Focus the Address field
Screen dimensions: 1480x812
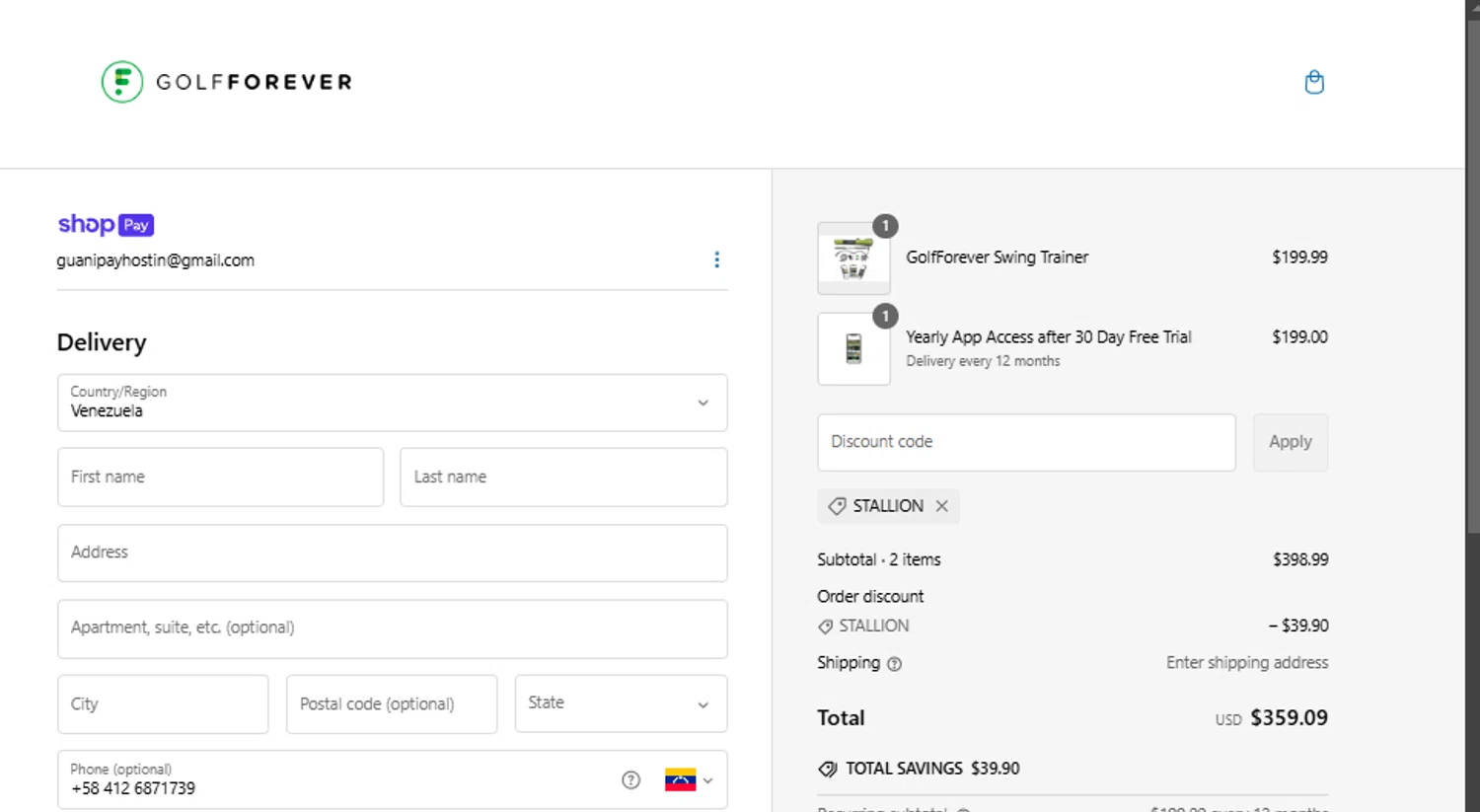pos(393,553)
